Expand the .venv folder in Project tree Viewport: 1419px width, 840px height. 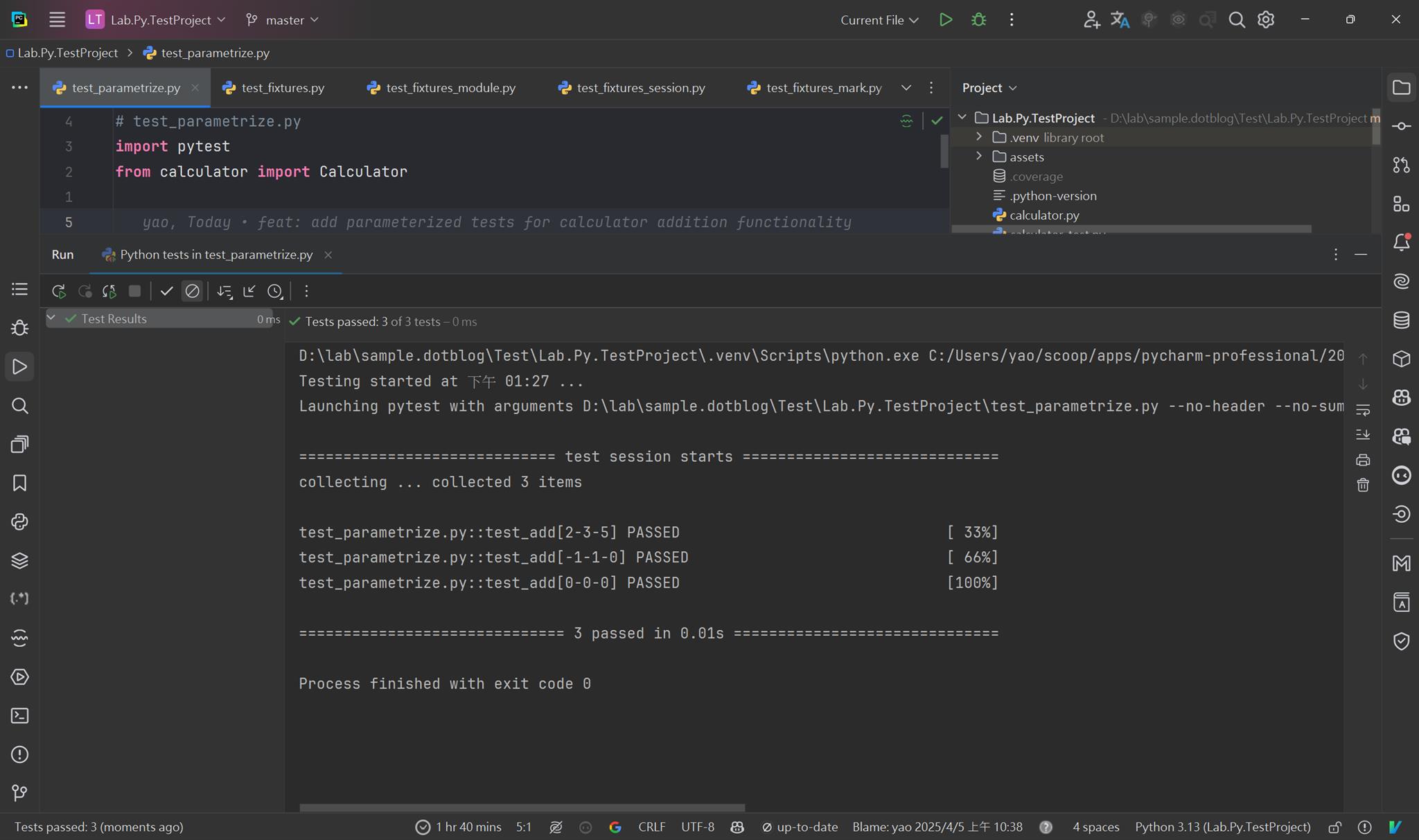pyautogui.click(x=979, y=137)
